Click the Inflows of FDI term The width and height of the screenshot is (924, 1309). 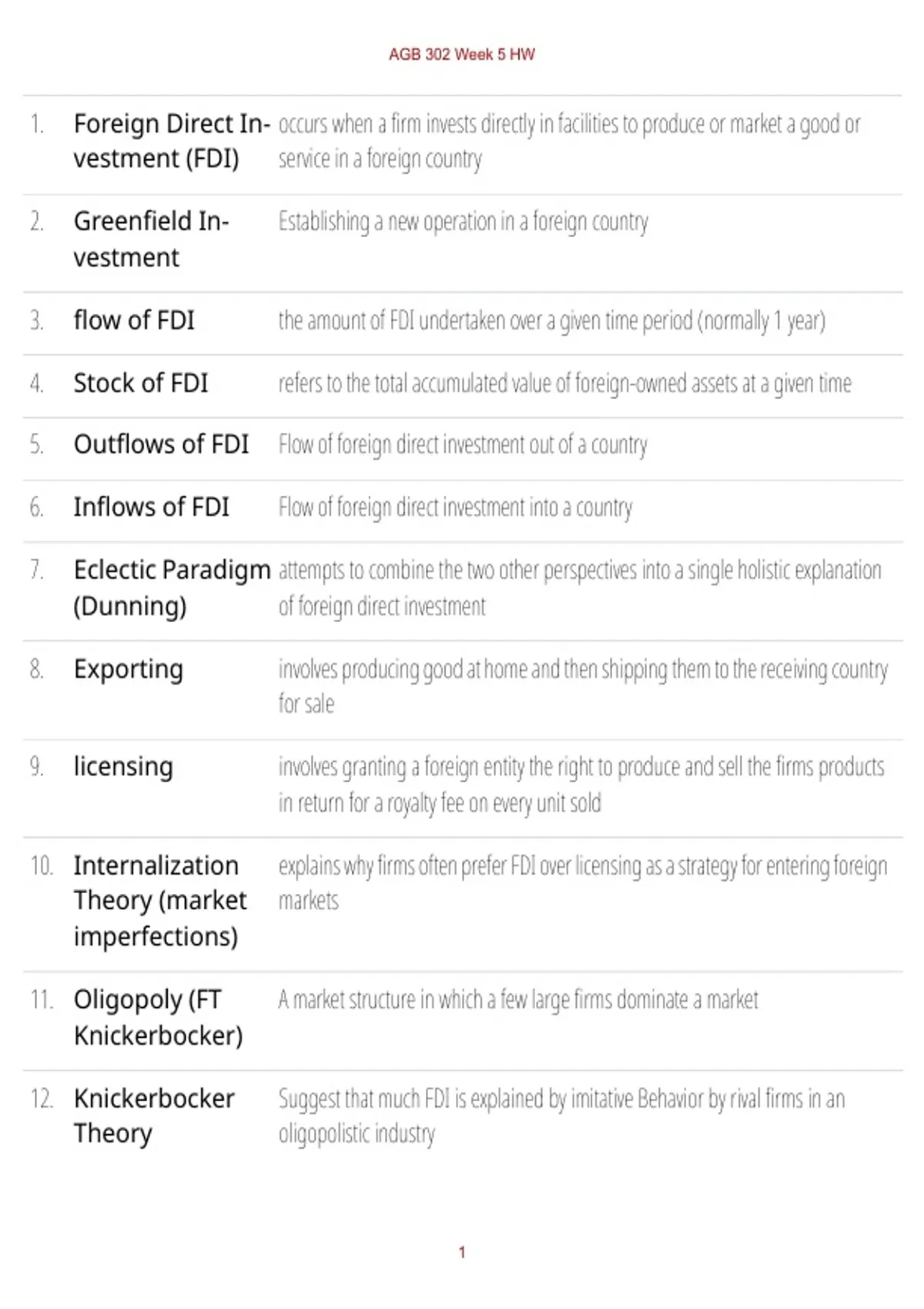click(x=152, y=507)
